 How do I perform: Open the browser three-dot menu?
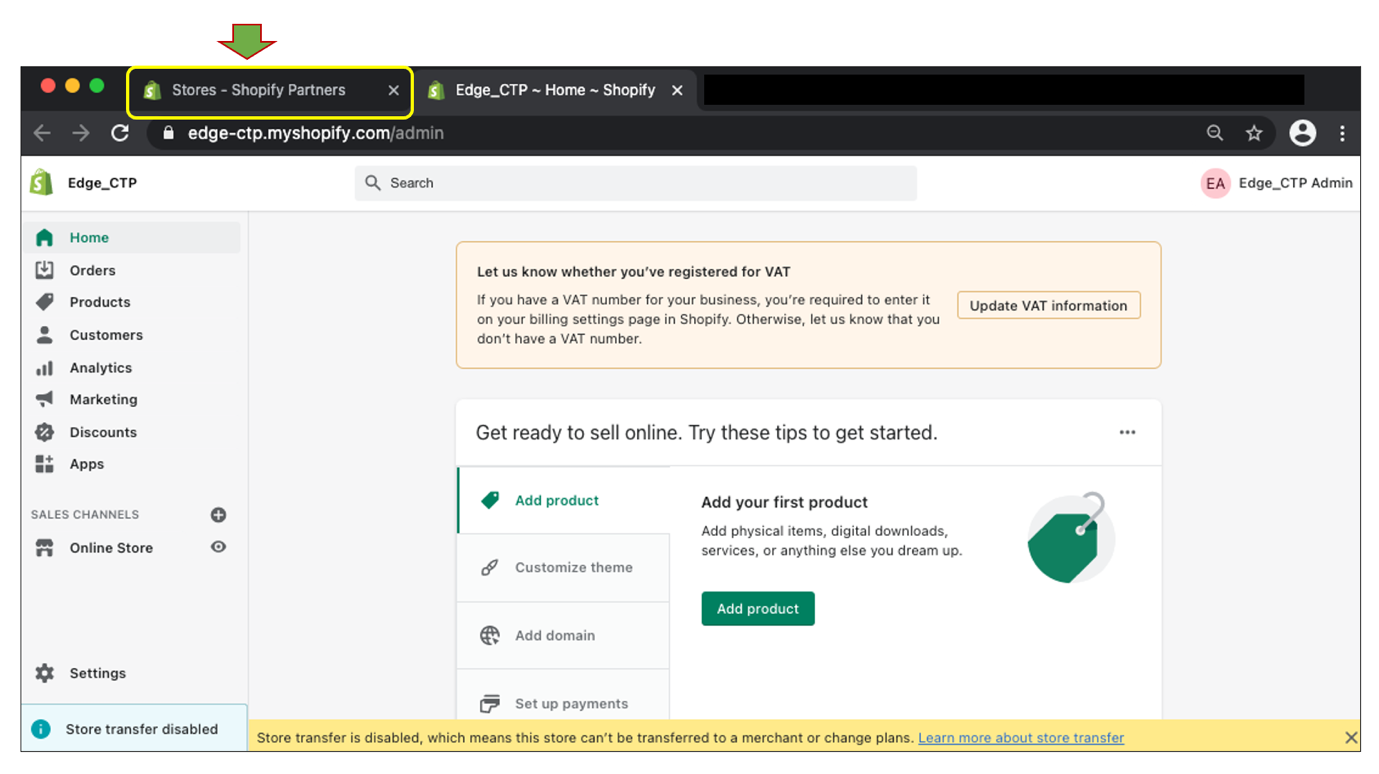[x=1342, y=133]
